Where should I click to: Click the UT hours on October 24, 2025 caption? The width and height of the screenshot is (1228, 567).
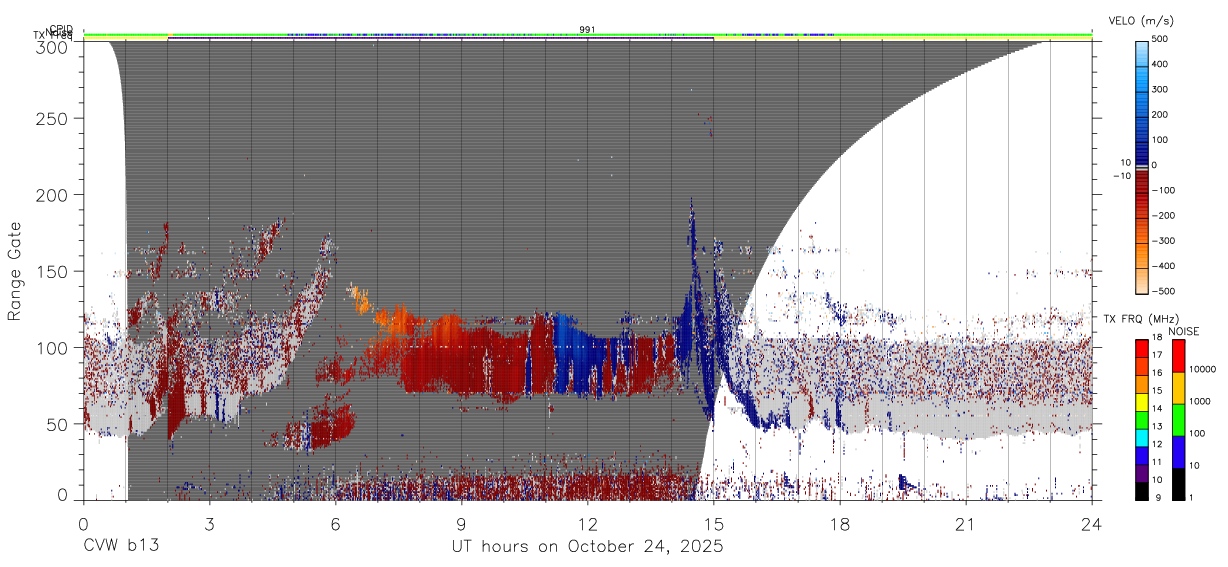click(588, 548)
